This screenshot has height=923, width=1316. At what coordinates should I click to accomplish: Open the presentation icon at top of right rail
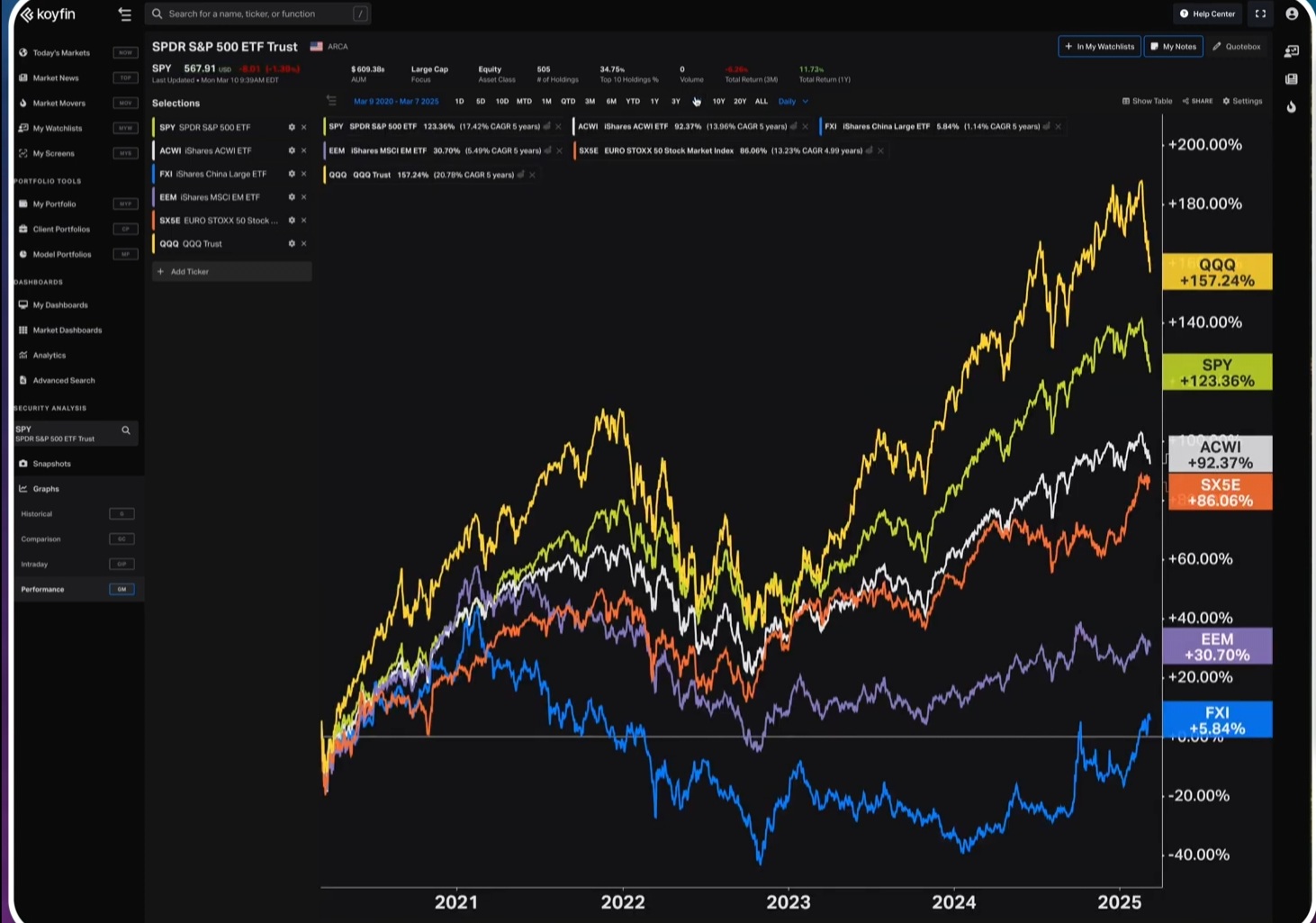[1292, 51]
